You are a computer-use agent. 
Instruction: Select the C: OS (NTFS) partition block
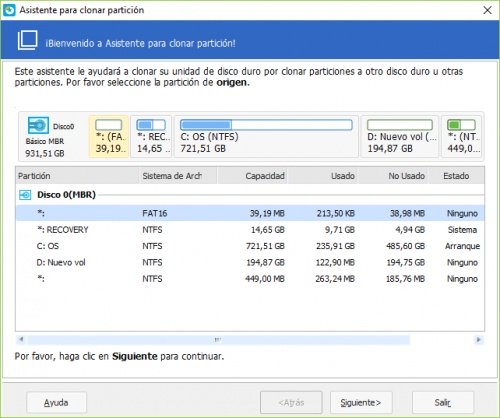(x=266, y=137)
